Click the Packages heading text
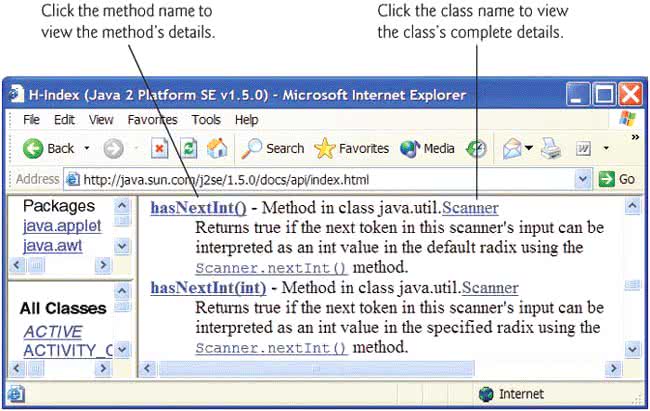Screen dimensions: 650x411 click(58, 206)
